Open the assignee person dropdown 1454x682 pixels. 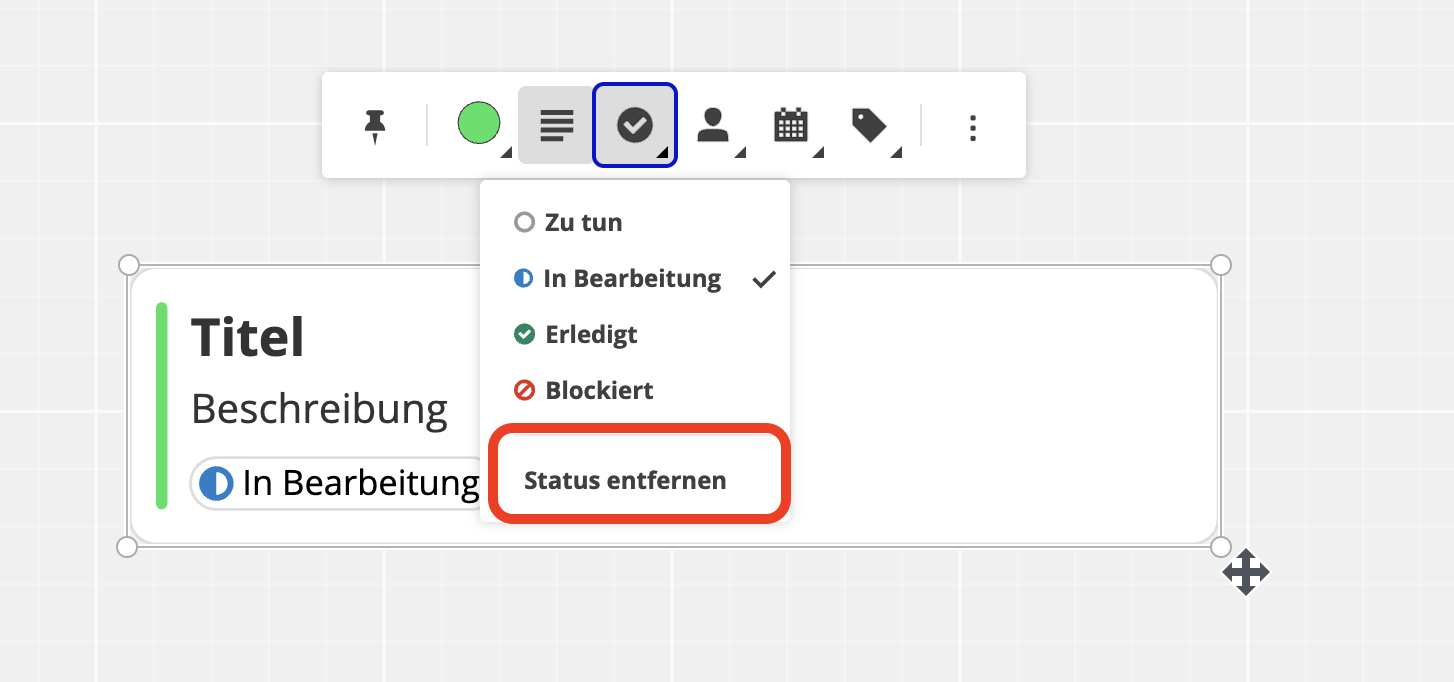(x=713, y=126)
